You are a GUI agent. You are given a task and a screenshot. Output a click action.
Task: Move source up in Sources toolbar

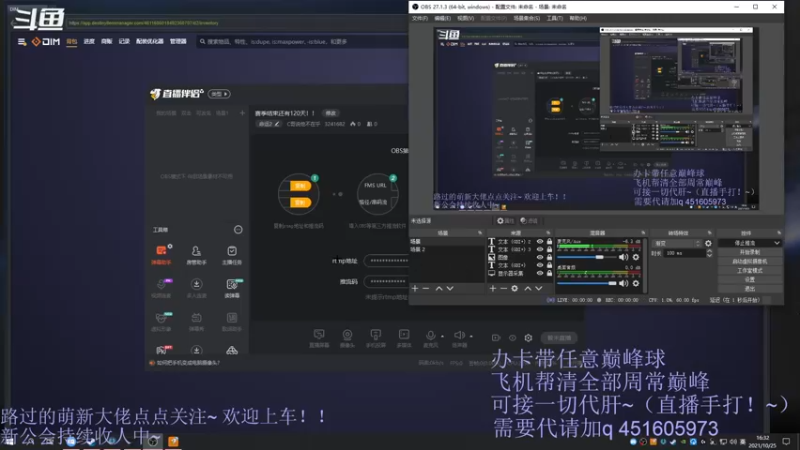point(528,288)
